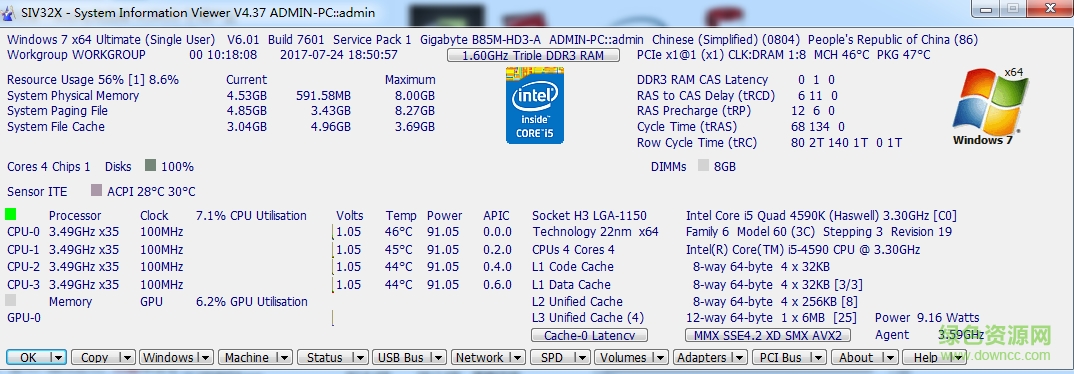Viewport: 1074px width, 374px height.
Task: Click the 'DDR3 RAM CAS Latency' label
Action: [x=703, y=79]
